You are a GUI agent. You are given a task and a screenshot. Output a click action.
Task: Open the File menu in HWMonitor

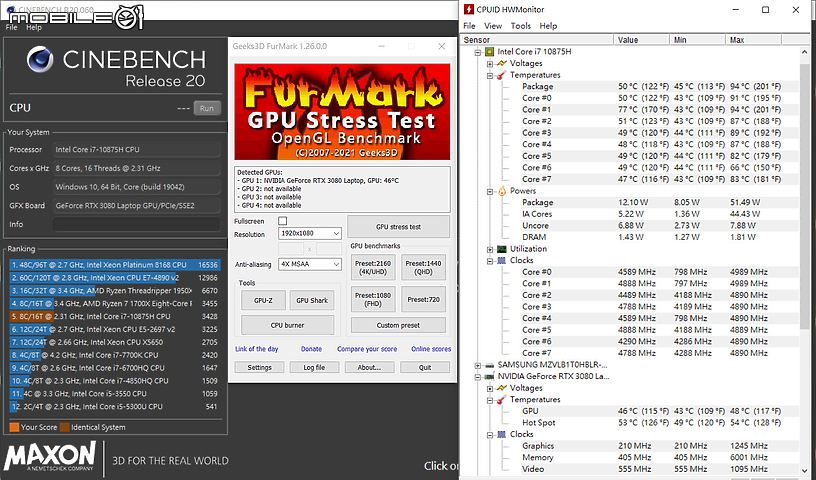[469, 26]
